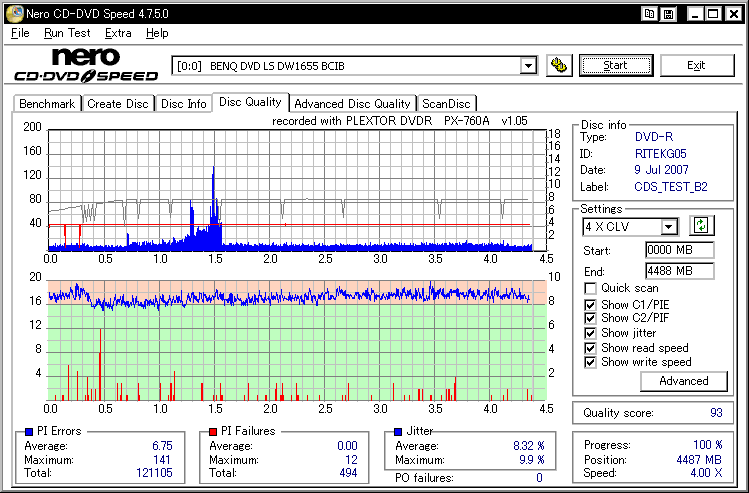Switch to Advanced Disc Quality tab
749x493 pixels.
pos(353,104)
